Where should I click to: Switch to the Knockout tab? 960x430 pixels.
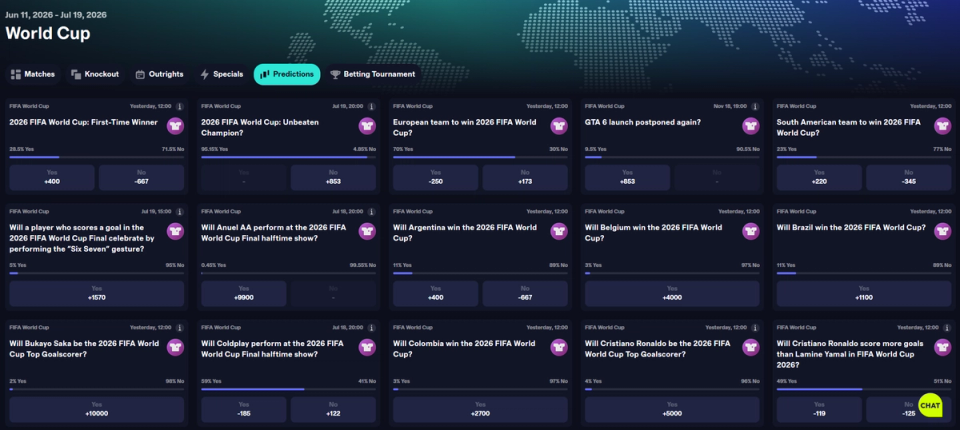pyautogui.click(x=95, y=74)
